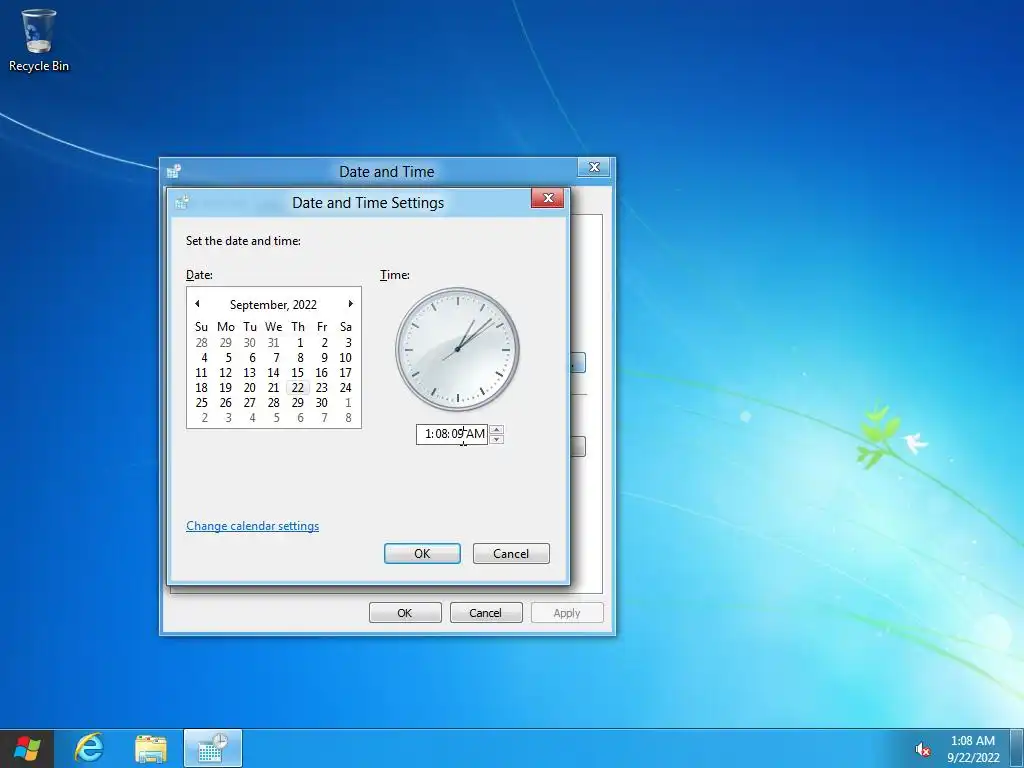
Task: Select September 14 in the calendar
Action: pos(274,372)
